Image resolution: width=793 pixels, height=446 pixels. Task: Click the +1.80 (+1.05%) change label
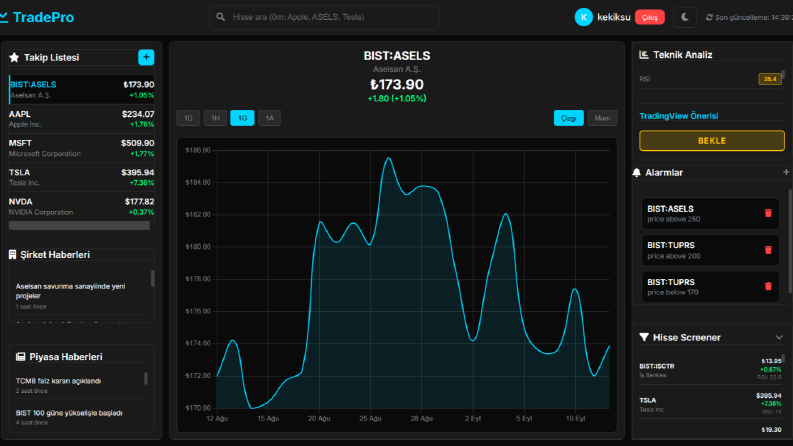[x=397, y=98]
